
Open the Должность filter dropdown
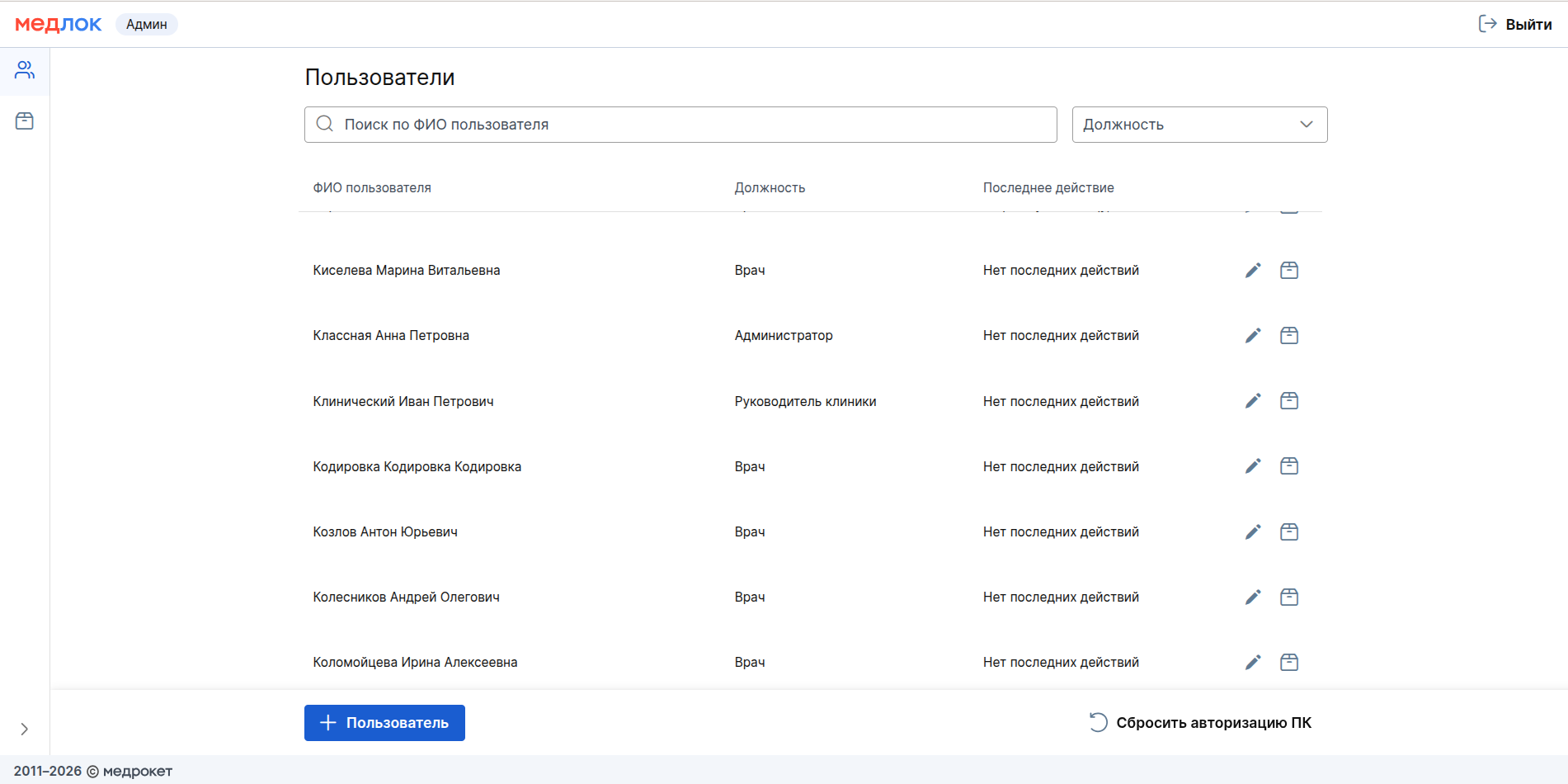click(x=1198, y=125)
